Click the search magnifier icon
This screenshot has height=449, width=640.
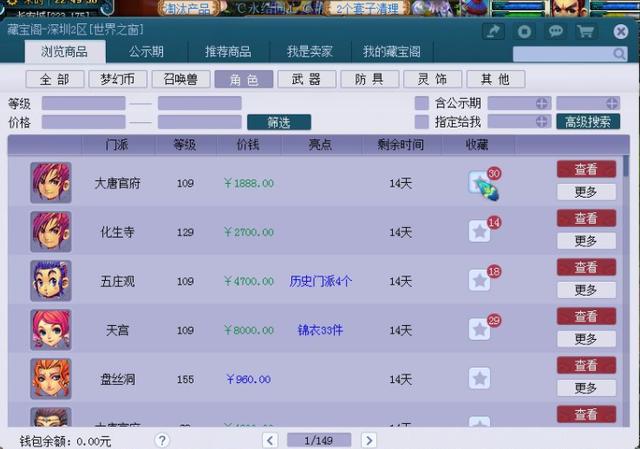click(619, 54)
